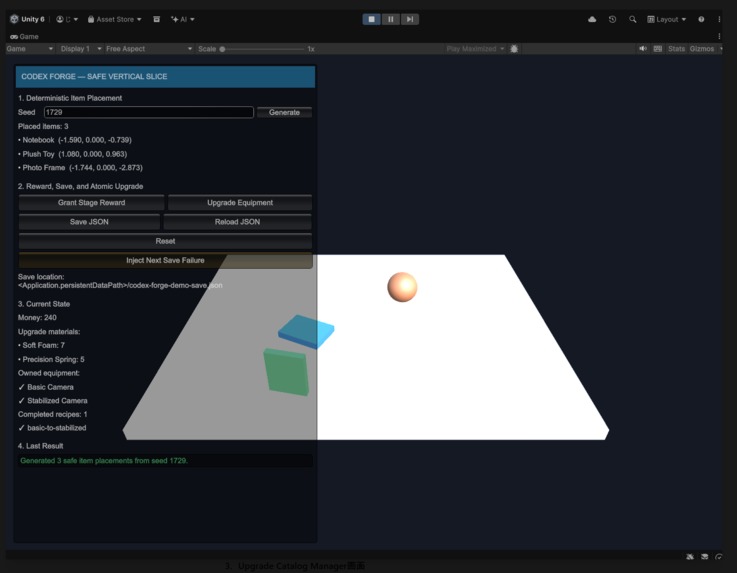
Task: Open the Asset Store dropdown
Action: click(x=114, y=19)
